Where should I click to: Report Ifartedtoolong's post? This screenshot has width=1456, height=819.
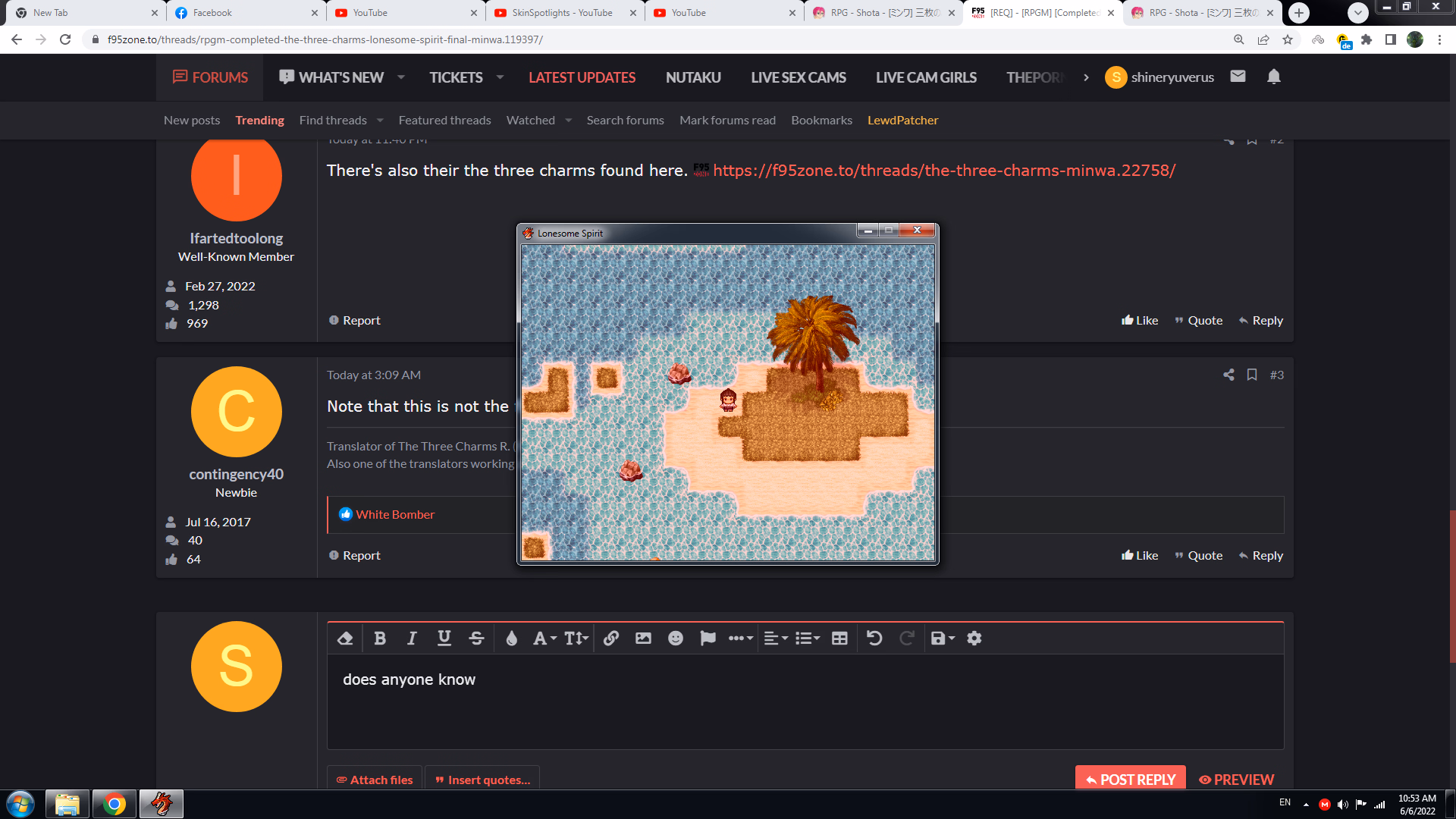(354, 320)
